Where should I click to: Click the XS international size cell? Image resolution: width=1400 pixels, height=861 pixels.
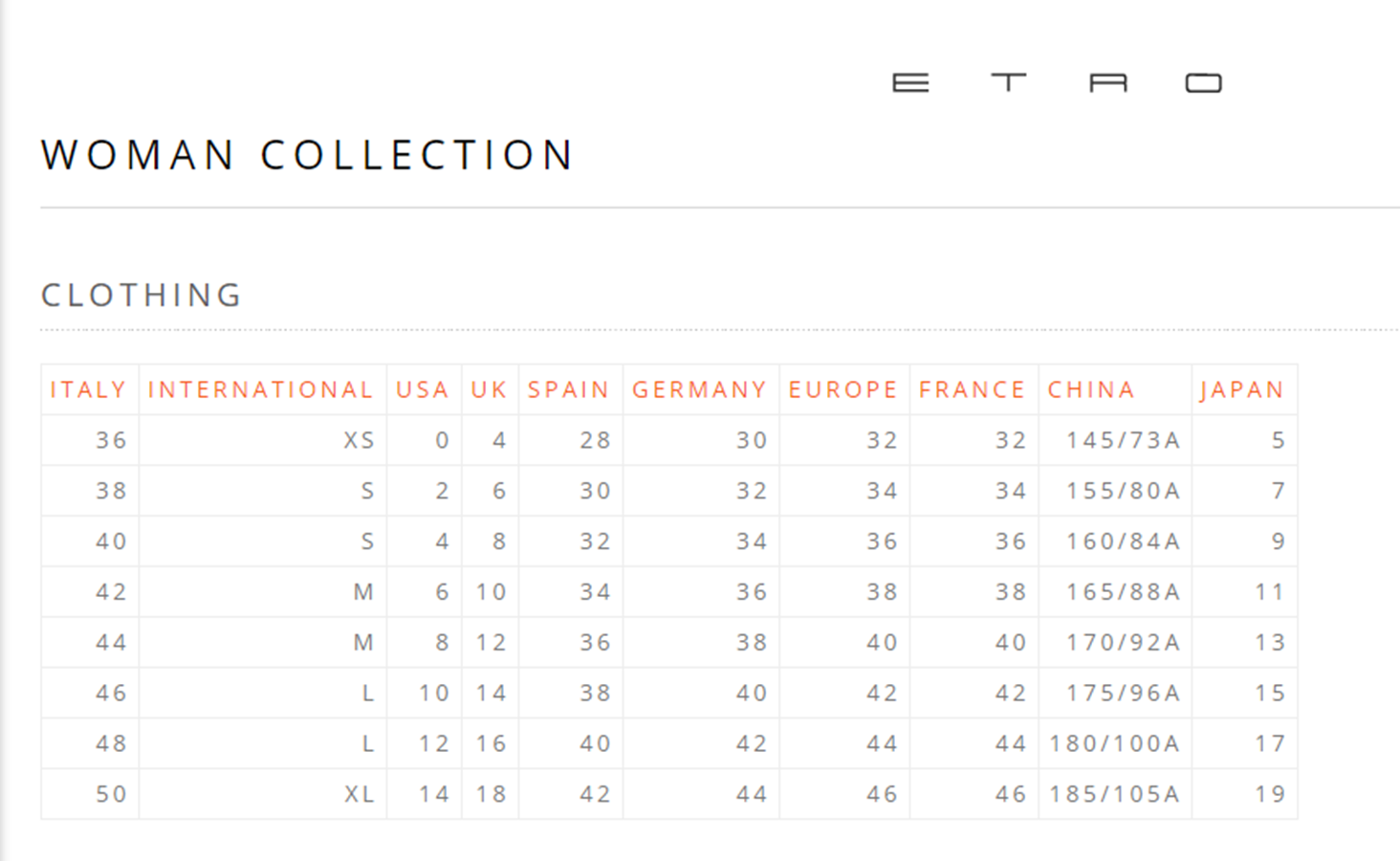point(360,441)
